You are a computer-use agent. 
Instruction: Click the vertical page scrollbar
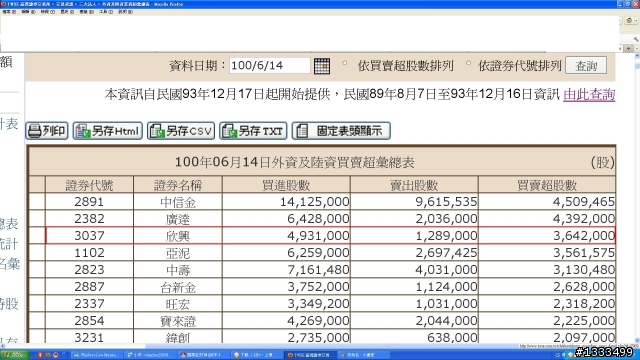pos(637,198)
